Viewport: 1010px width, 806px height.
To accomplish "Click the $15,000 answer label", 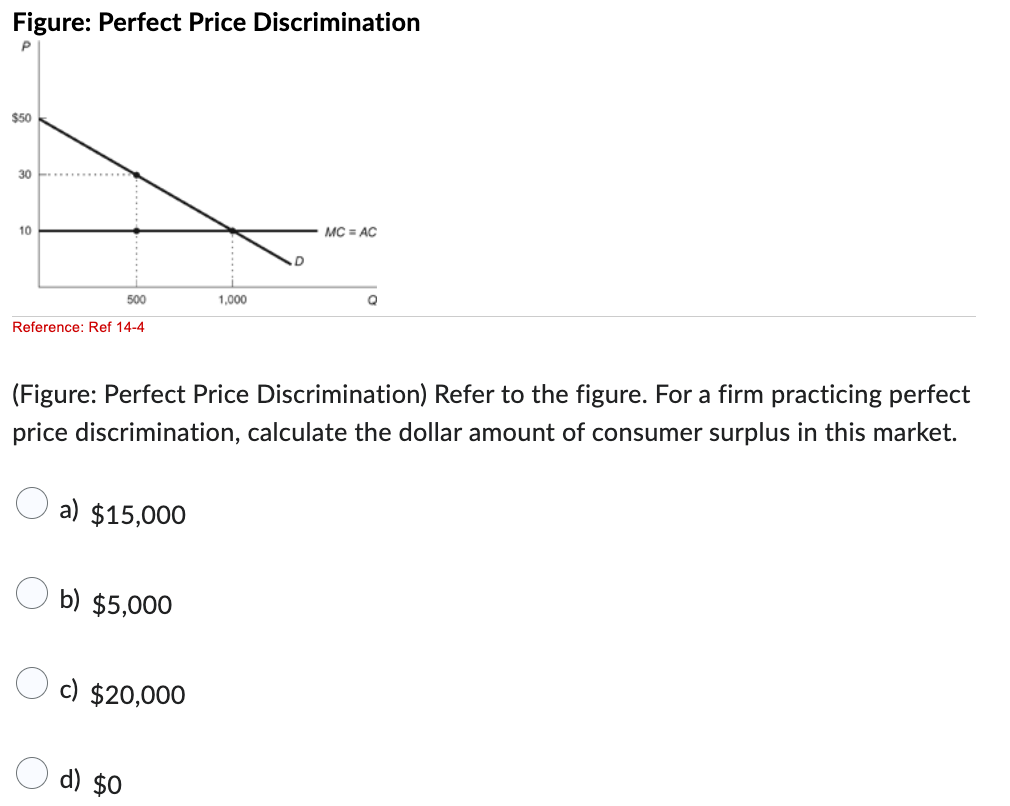I will click(137, 515).
